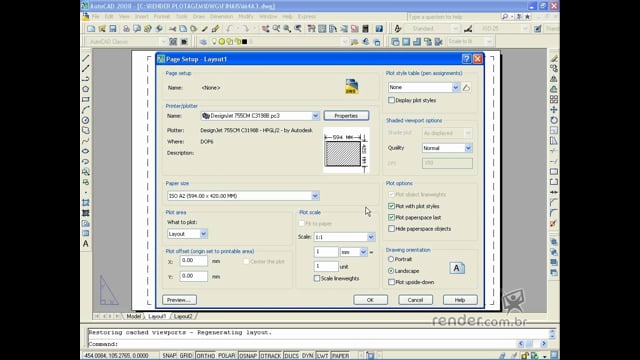The image size is (640, 360).
Task: Open the Layer Properties Manager icon
Action: [203, 42]
